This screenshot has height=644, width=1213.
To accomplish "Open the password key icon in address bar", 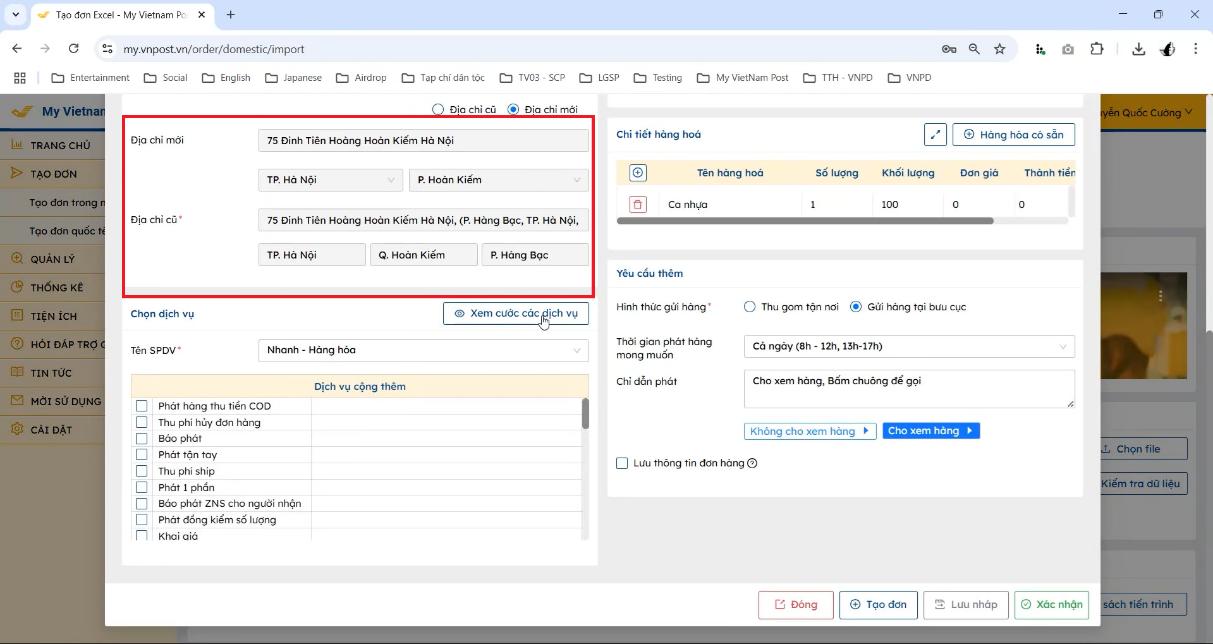I will (x=948, y=48).
